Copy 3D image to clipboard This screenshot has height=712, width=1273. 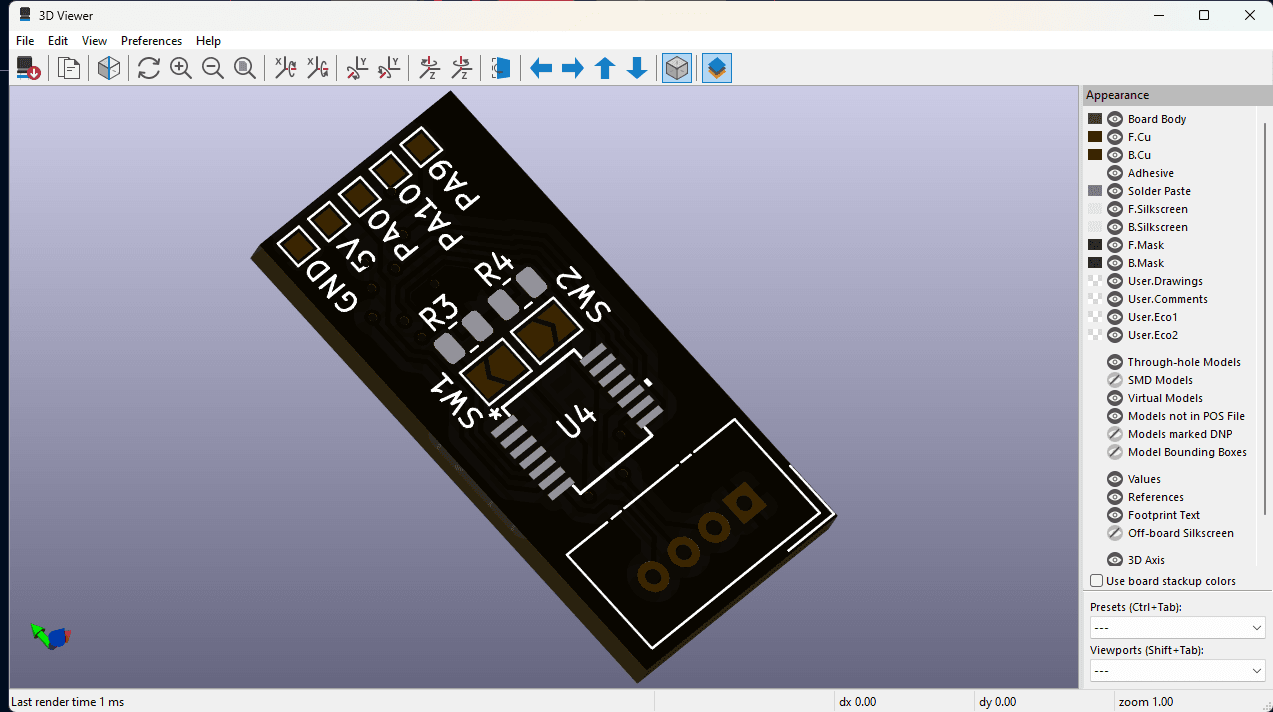(x=69, y=68)
